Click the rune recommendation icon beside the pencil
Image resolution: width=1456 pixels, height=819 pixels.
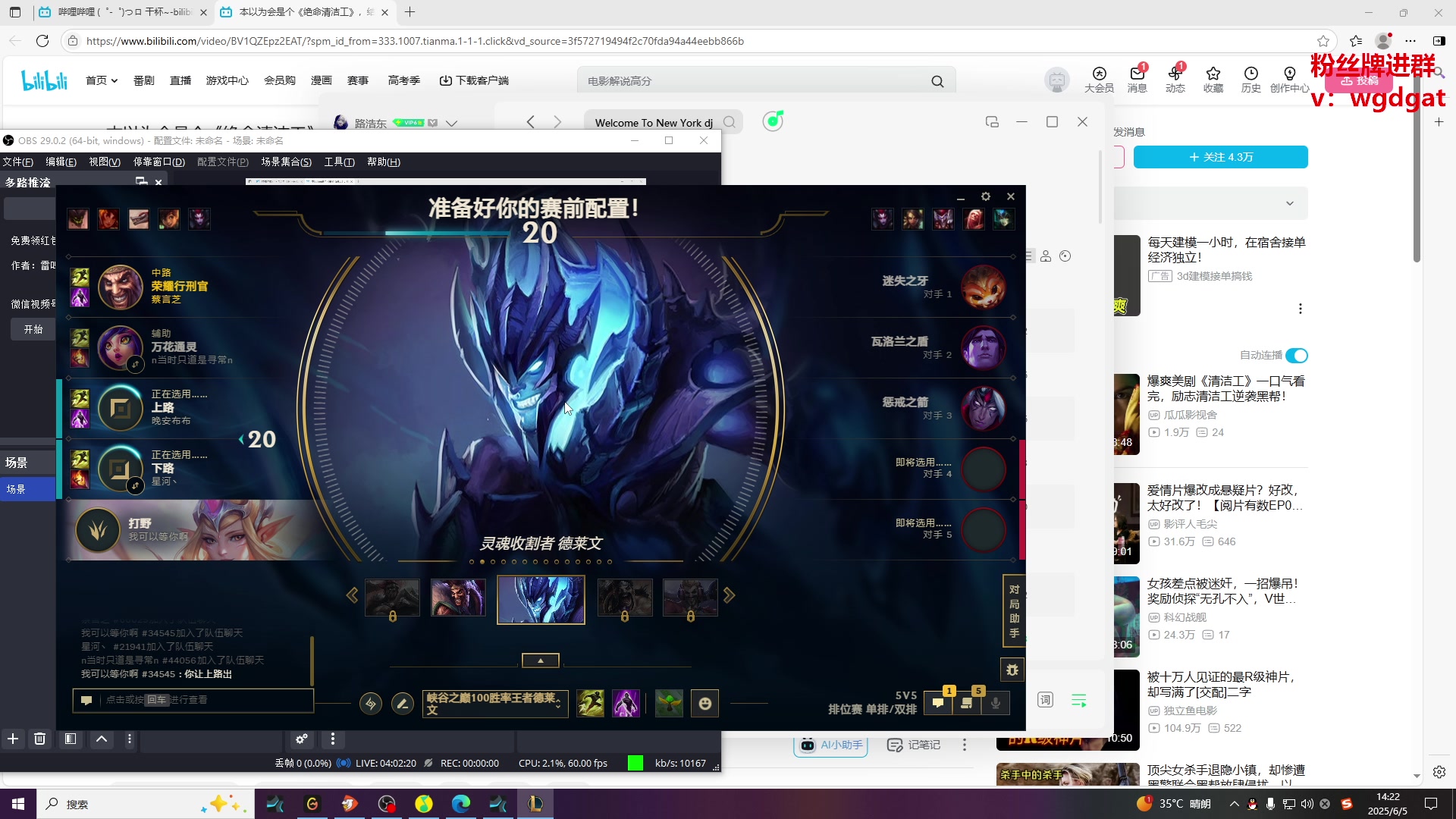tap(371, 704)
